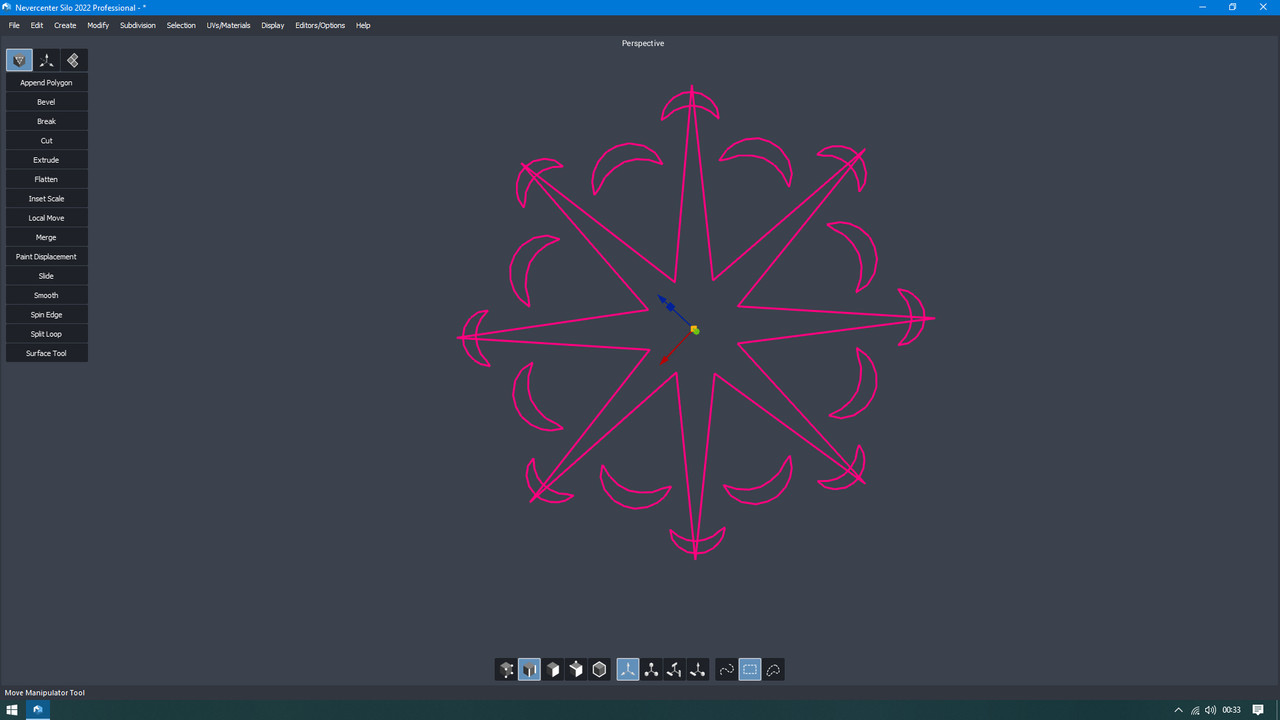Open the UVs/Materials menu

coord(229,25)
